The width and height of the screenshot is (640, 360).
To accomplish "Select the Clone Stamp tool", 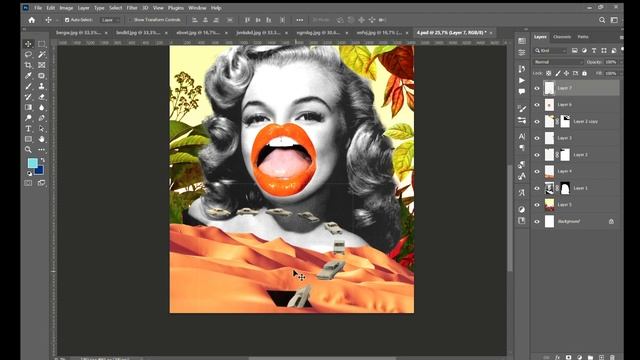I will click(x=42, y=86).
